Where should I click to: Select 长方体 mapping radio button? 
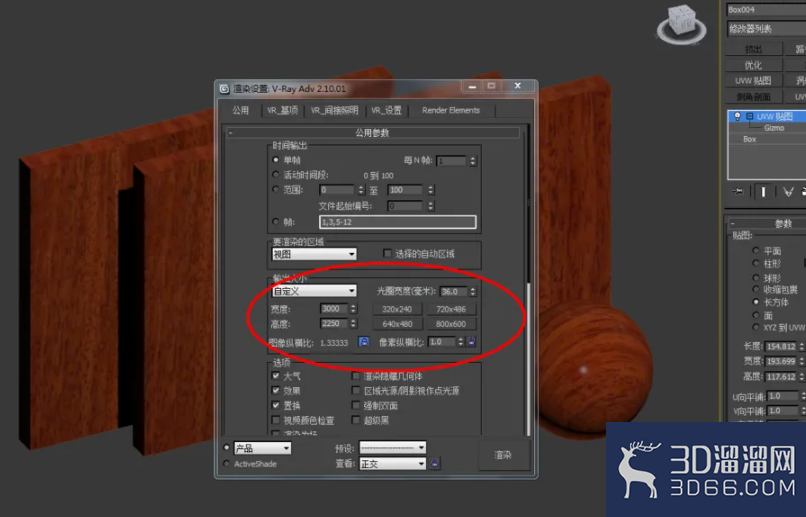pyautogui.click(x=756, y=302)
